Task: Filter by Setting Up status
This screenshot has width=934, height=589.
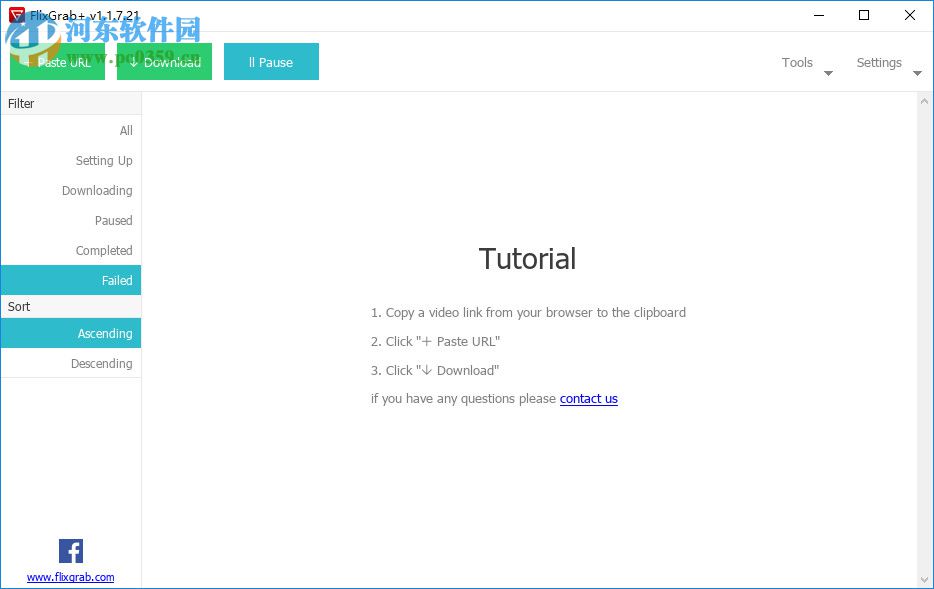Action: [x=71, y=160]
